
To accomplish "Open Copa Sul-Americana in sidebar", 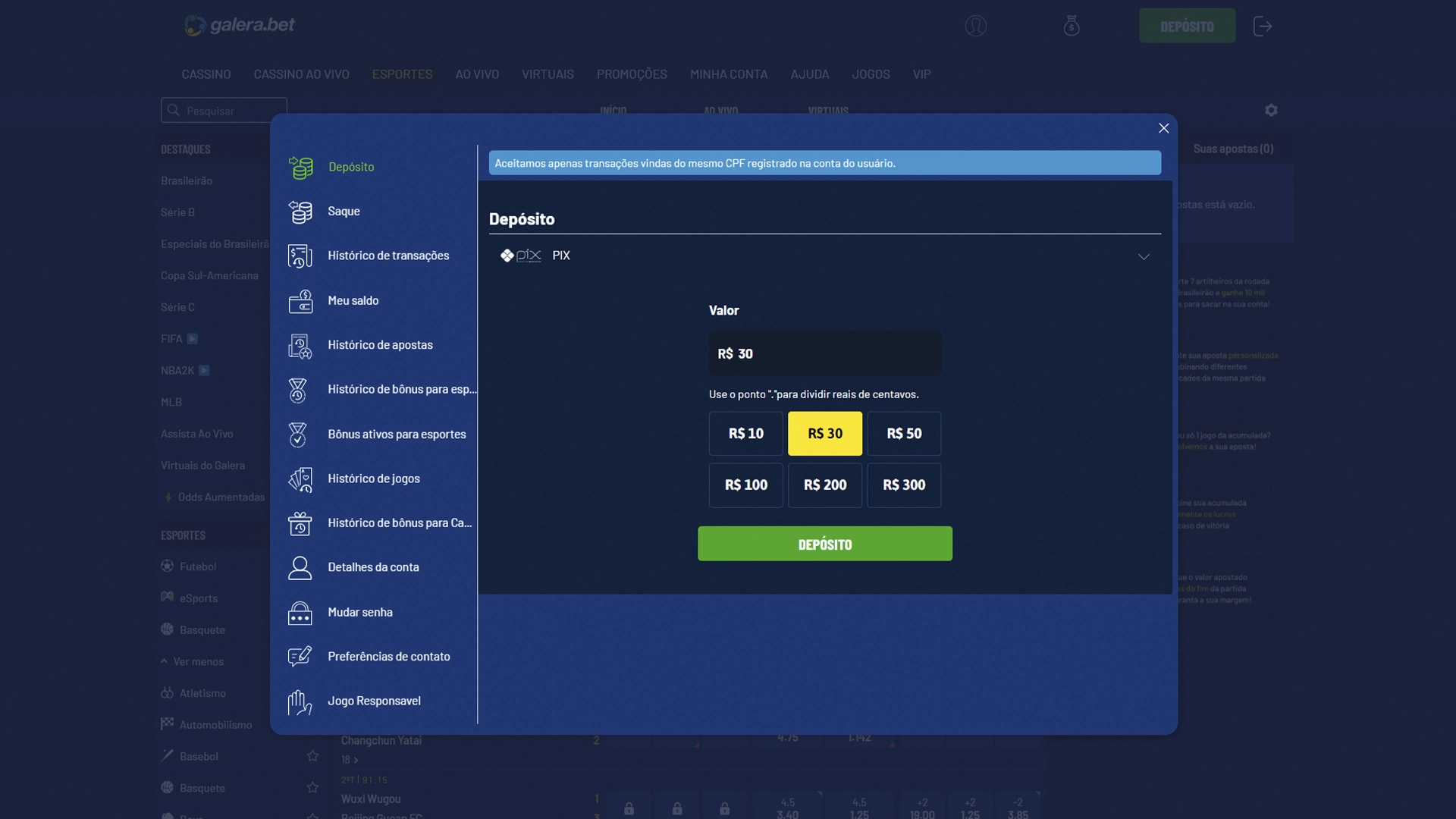I will [209, 275].
